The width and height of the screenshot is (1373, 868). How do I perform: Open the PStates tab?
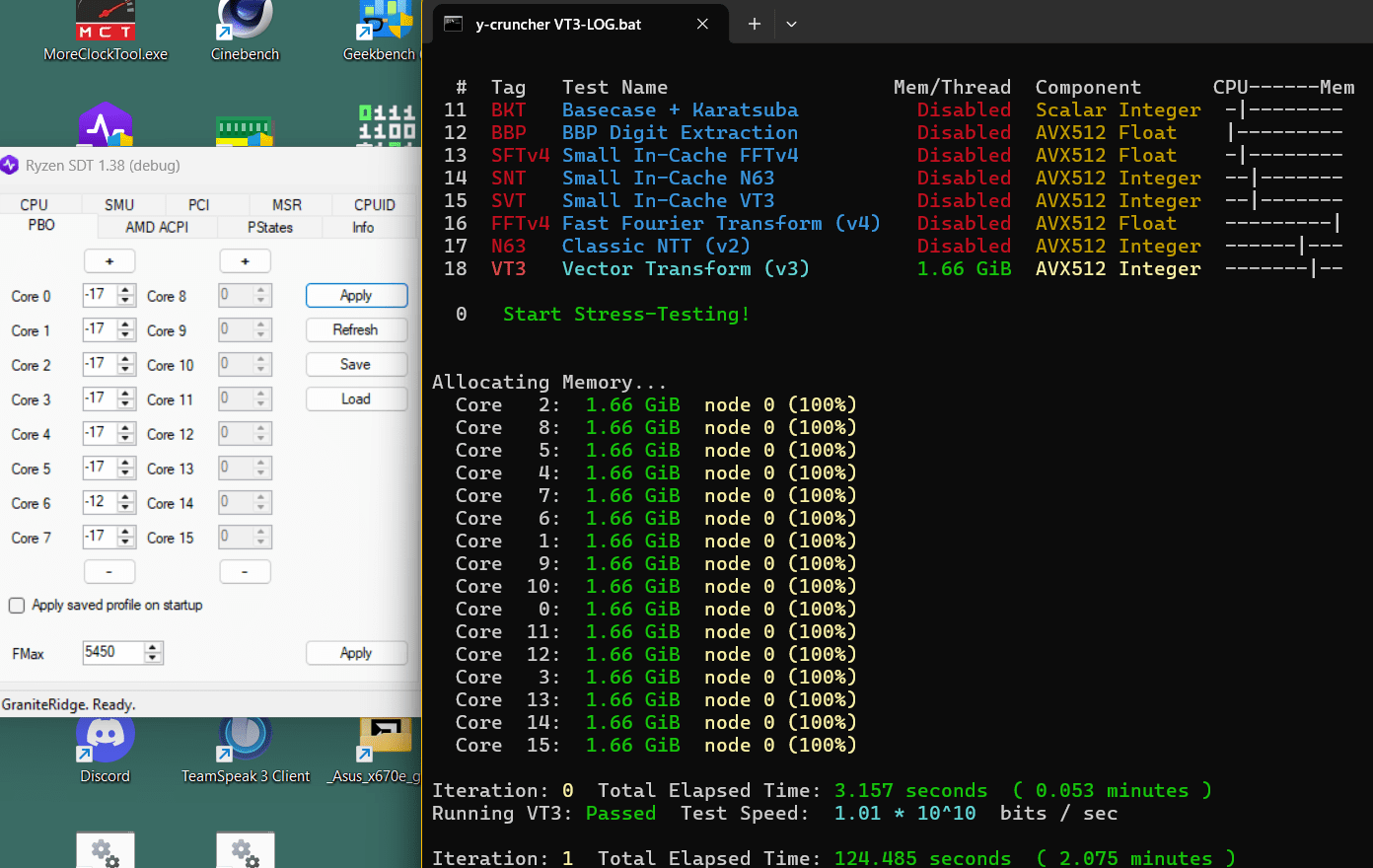[270, 227]
